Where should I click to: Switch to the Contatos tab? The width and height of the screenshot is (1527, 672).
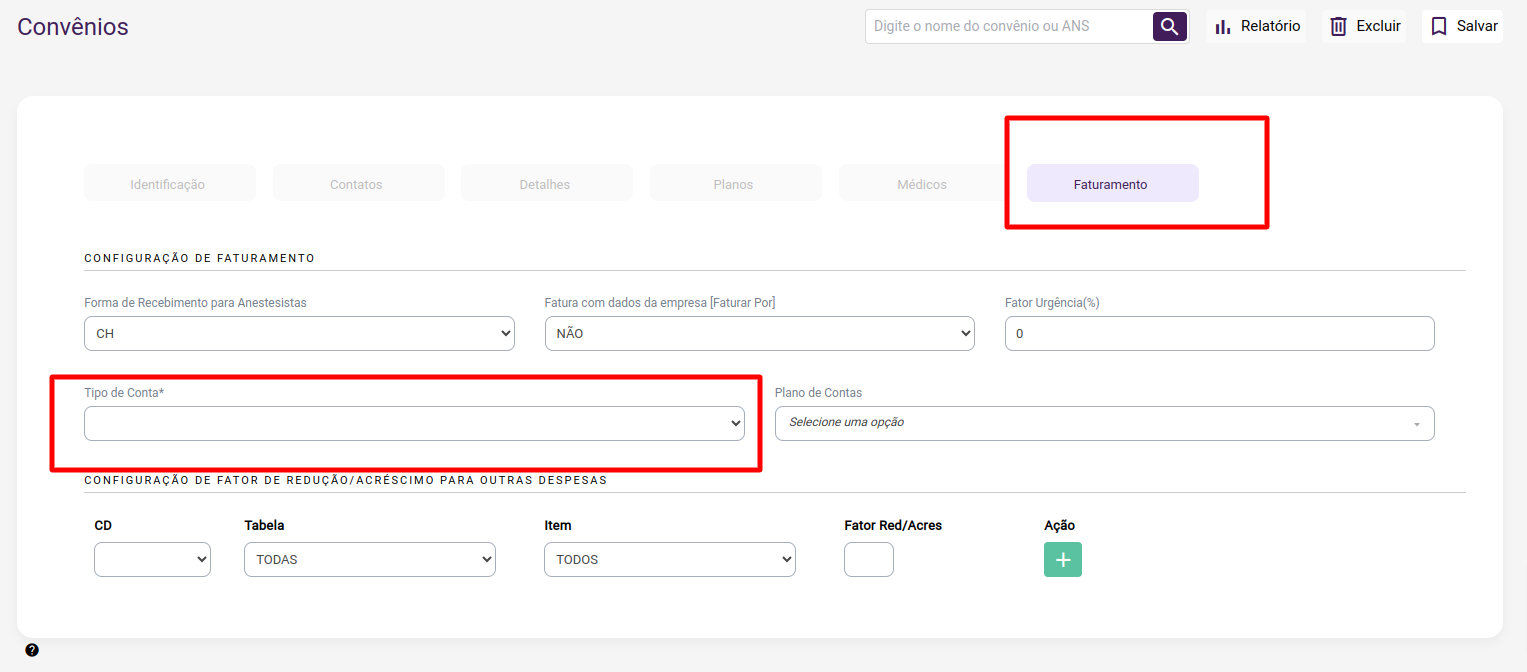356,184
